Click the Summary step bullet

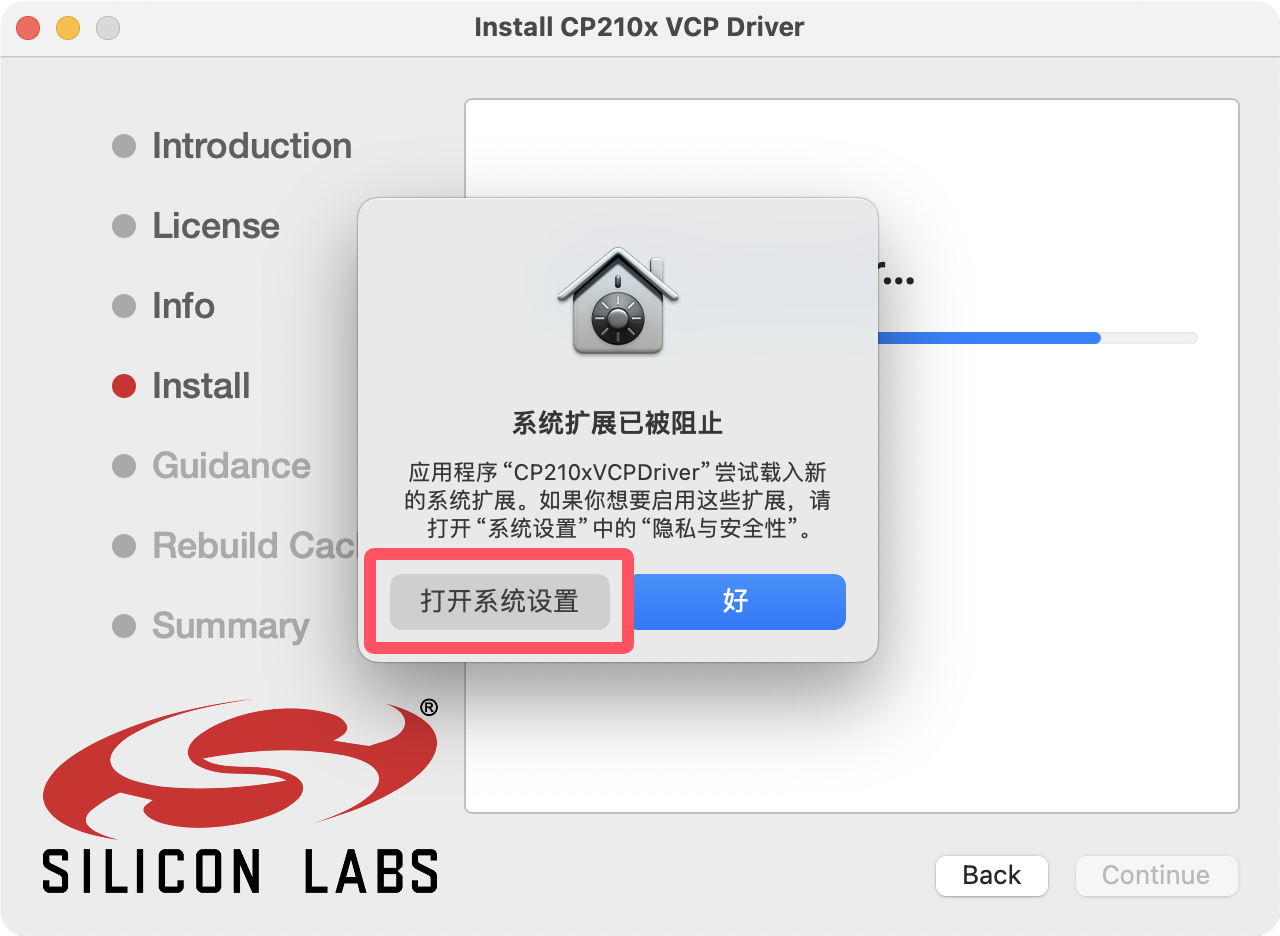pos(124,626)
